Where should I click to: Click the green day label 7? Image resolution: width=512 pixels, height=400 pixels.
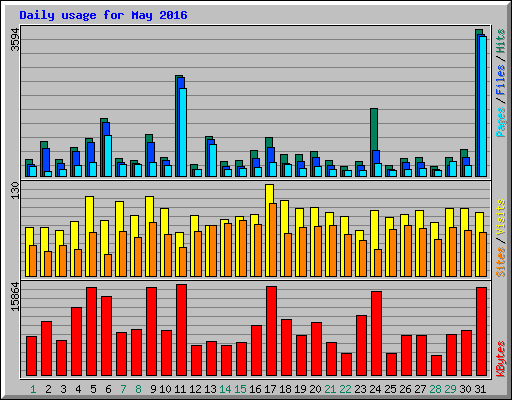123,389
